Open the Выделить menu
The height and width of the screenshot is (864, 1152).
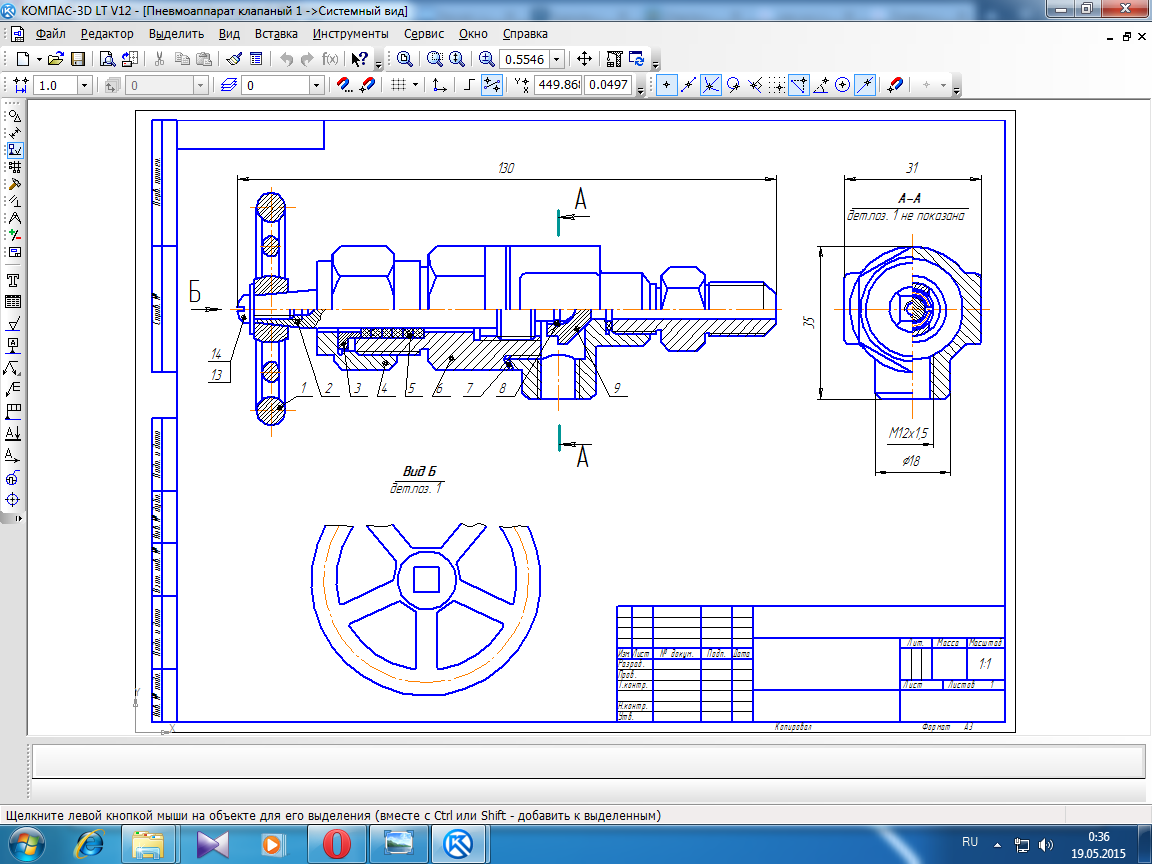click(176, 34)
